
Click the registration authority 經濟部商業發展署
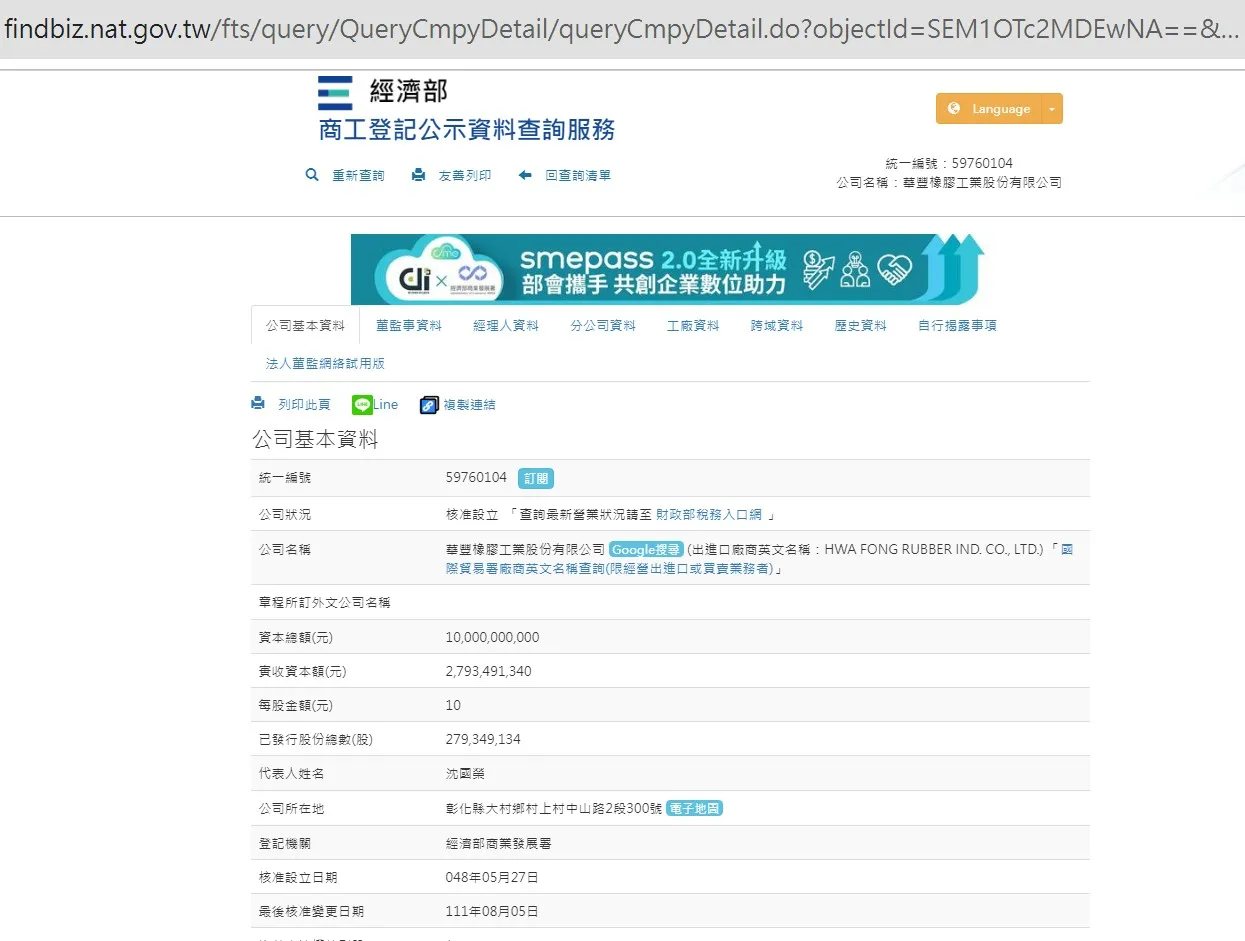(x=498, y=843)
